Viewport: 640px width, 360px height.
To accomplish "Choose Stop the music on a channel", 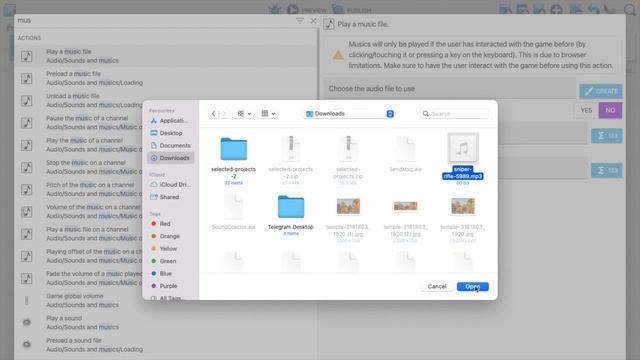I will (x=79, y=167).
